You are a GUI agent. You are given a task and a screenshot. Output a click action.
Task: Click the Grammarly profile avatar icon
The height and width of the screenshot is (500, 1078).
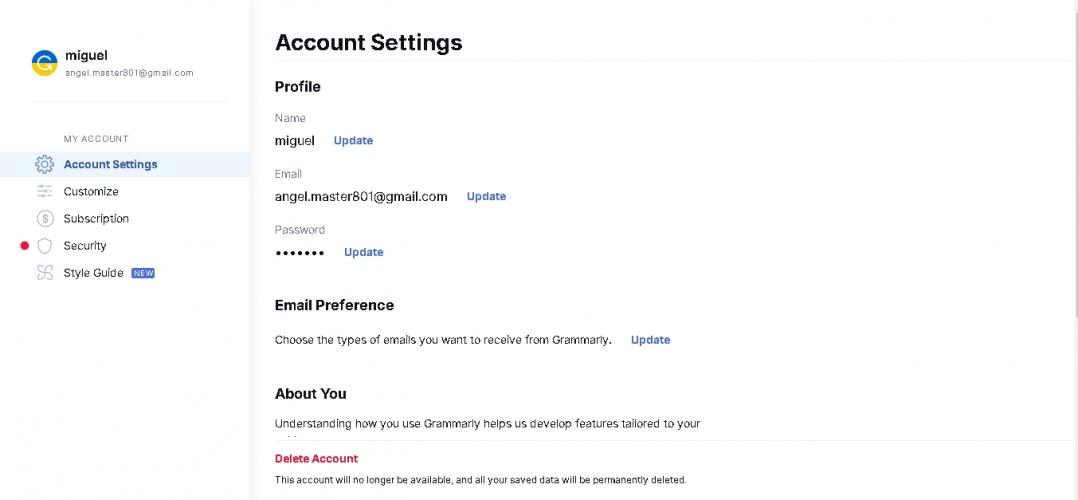click(44, 63)
